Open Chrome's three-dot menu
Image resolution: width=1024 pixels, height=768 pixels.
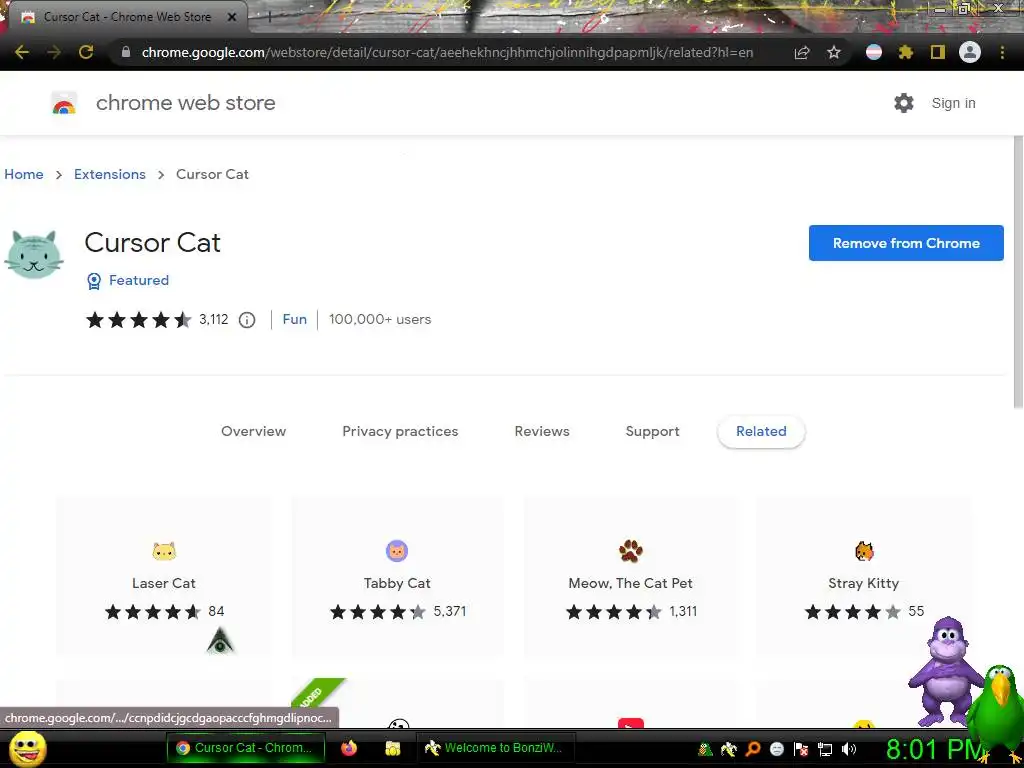[x=1002, y=52]
